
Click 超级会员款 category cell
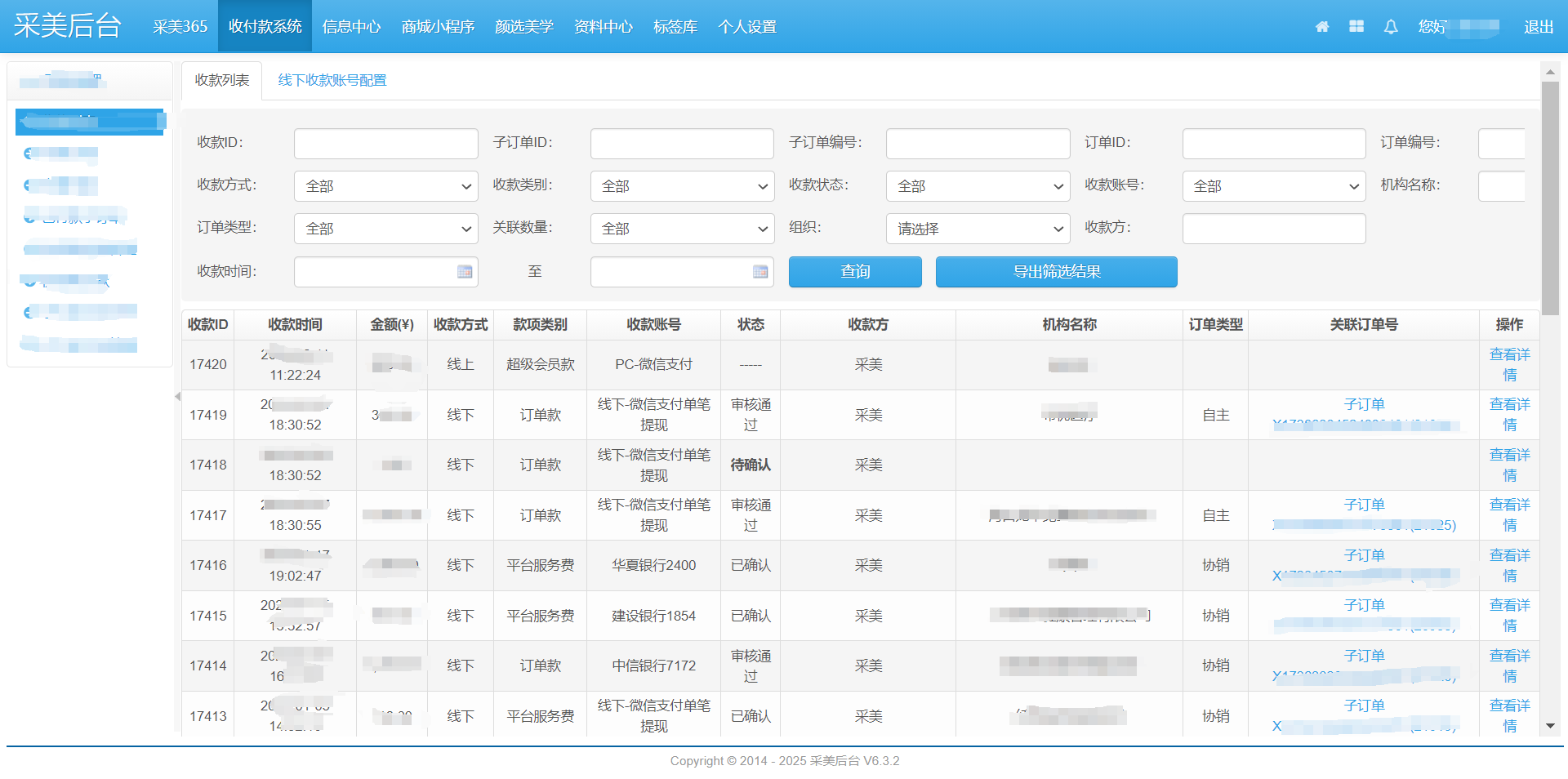[x=540, y=364]
